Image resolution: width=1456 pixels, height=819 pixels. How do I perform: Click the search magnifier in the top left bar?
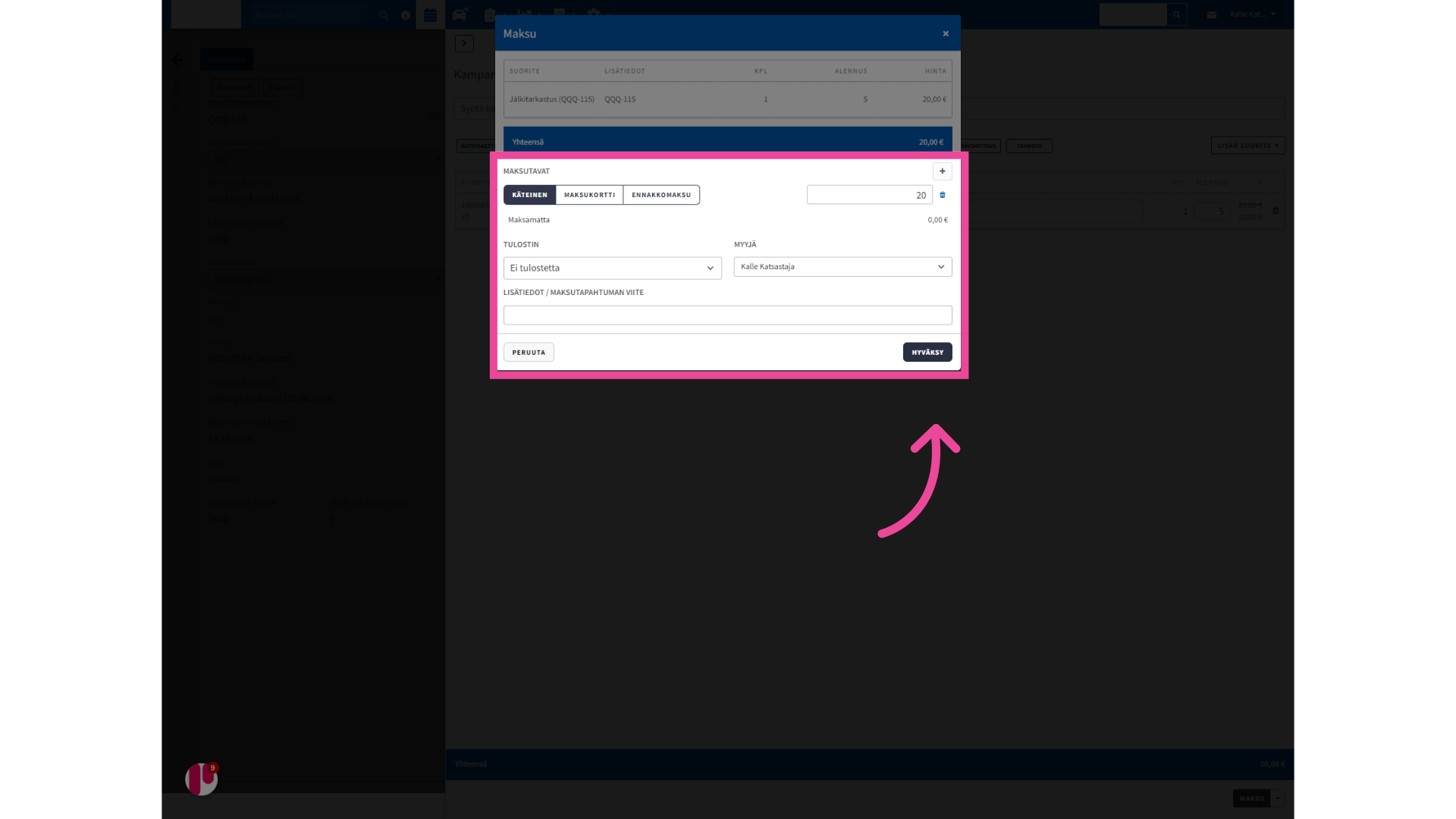pyautogui.click(x=384, y=15)
